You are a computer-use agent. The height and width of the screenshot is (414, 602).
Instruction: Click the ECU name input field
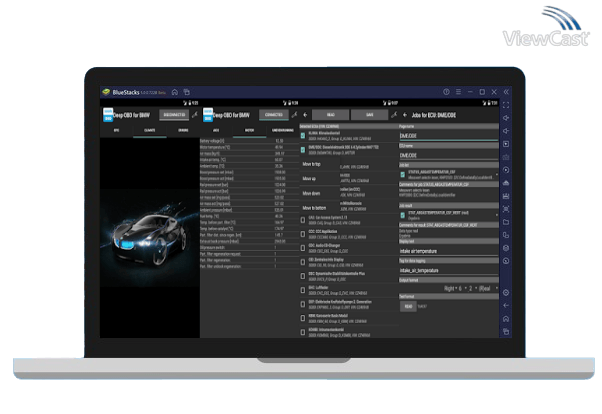pos(448,156)
